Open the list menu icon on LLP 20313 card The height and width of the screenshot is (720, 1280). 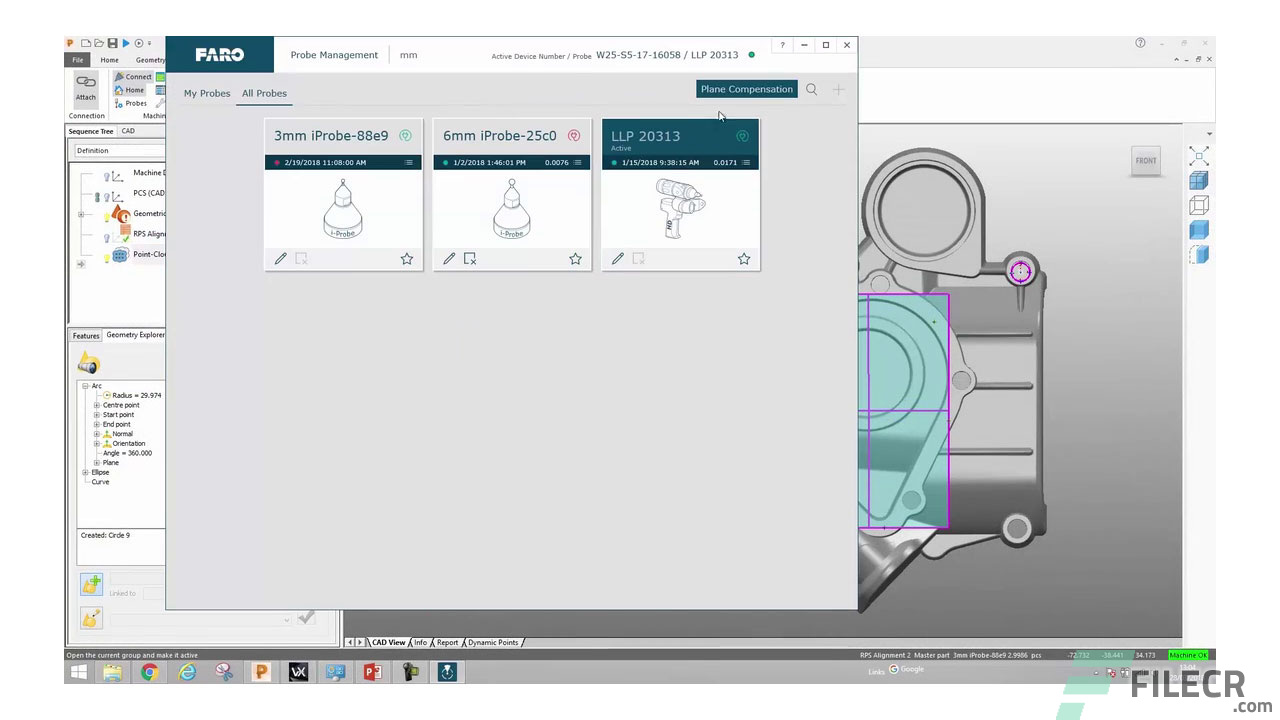(x=746, y=162)
